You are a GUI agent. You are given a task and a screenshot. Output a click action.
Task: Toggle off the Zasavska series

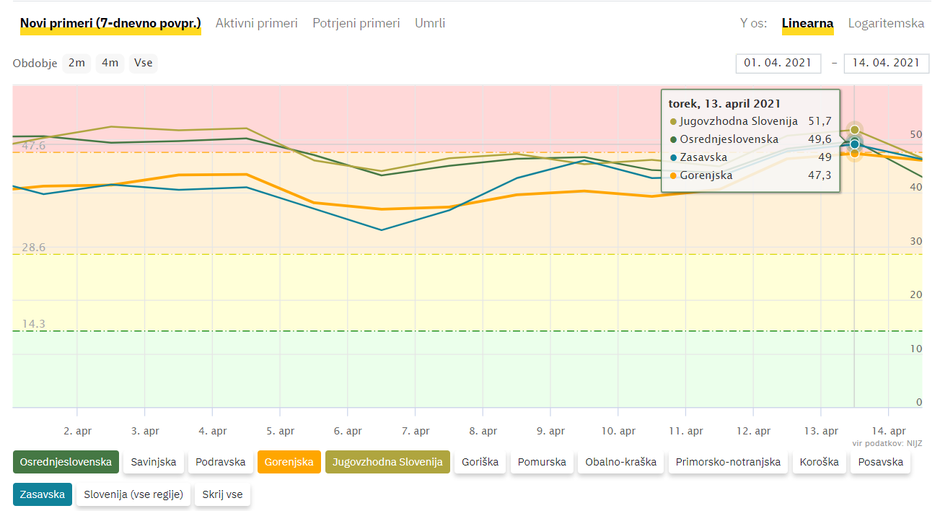tap(42, 494)
